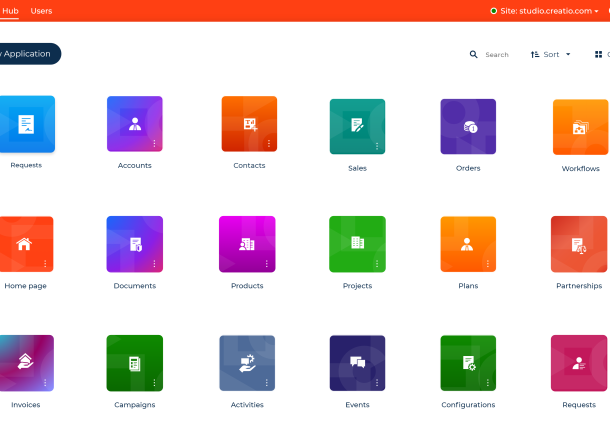
Task: Open three-dot menu on Configurations tile
Action: pos(488,383)
